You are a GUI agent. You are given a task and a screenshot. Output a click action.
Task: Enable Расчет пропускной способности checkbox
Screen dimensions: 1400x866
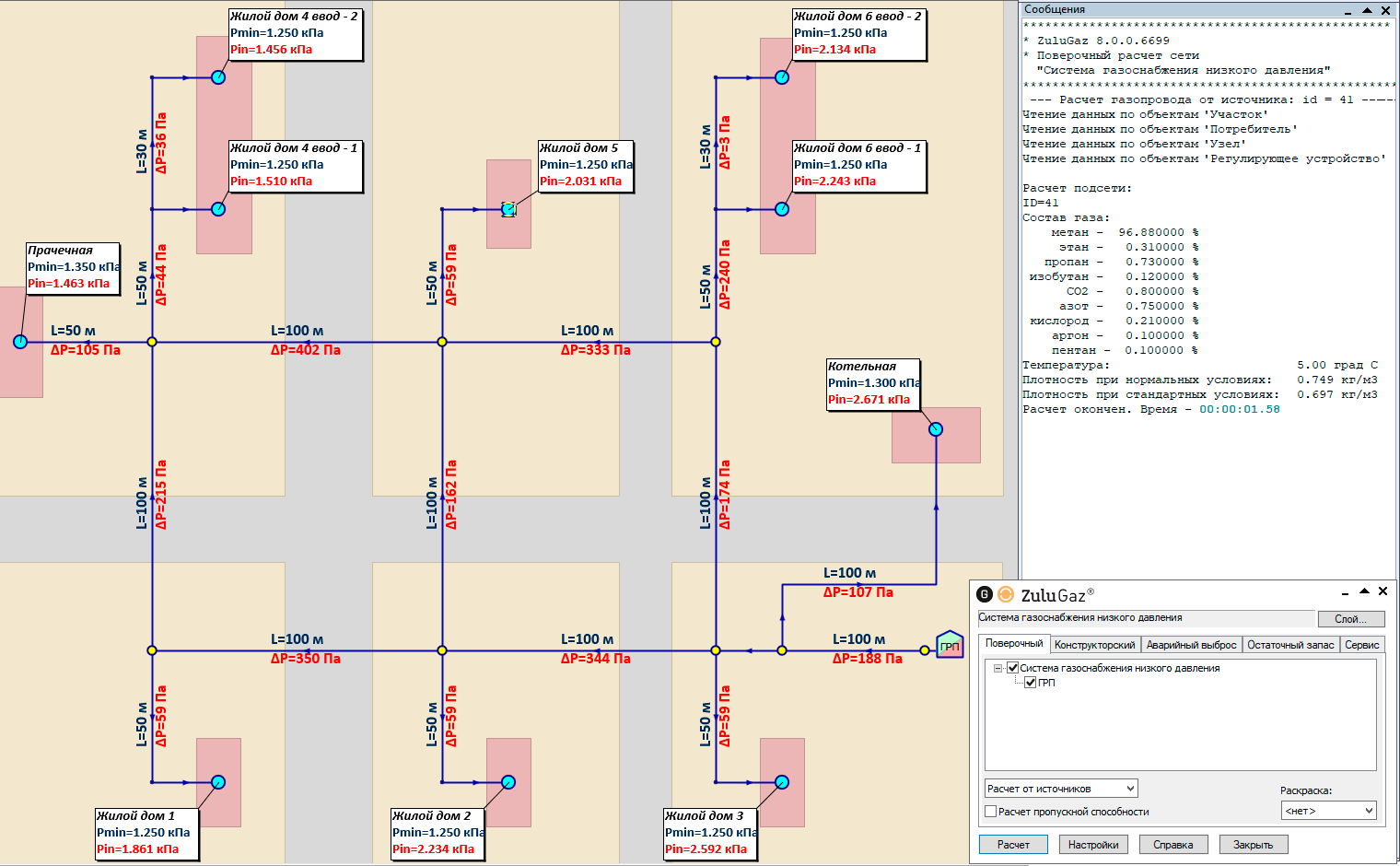pos(991,812)
